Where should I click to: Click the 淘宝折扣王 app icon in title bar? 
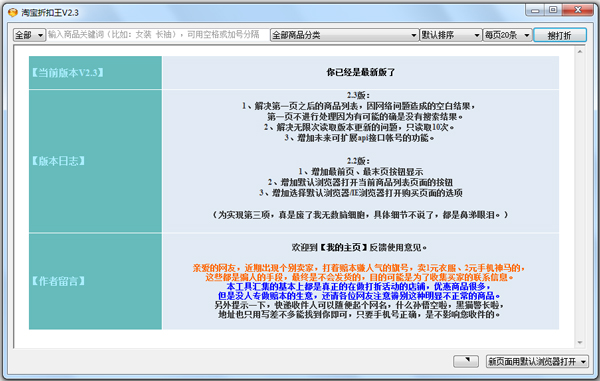point(13,13)
